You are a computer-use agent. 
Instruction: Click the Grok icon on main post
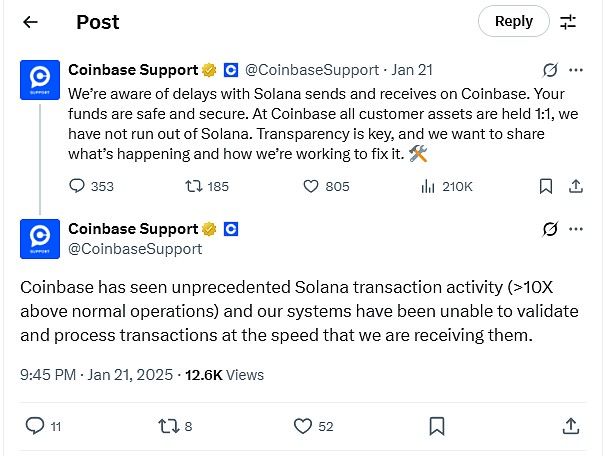[549, 230]
